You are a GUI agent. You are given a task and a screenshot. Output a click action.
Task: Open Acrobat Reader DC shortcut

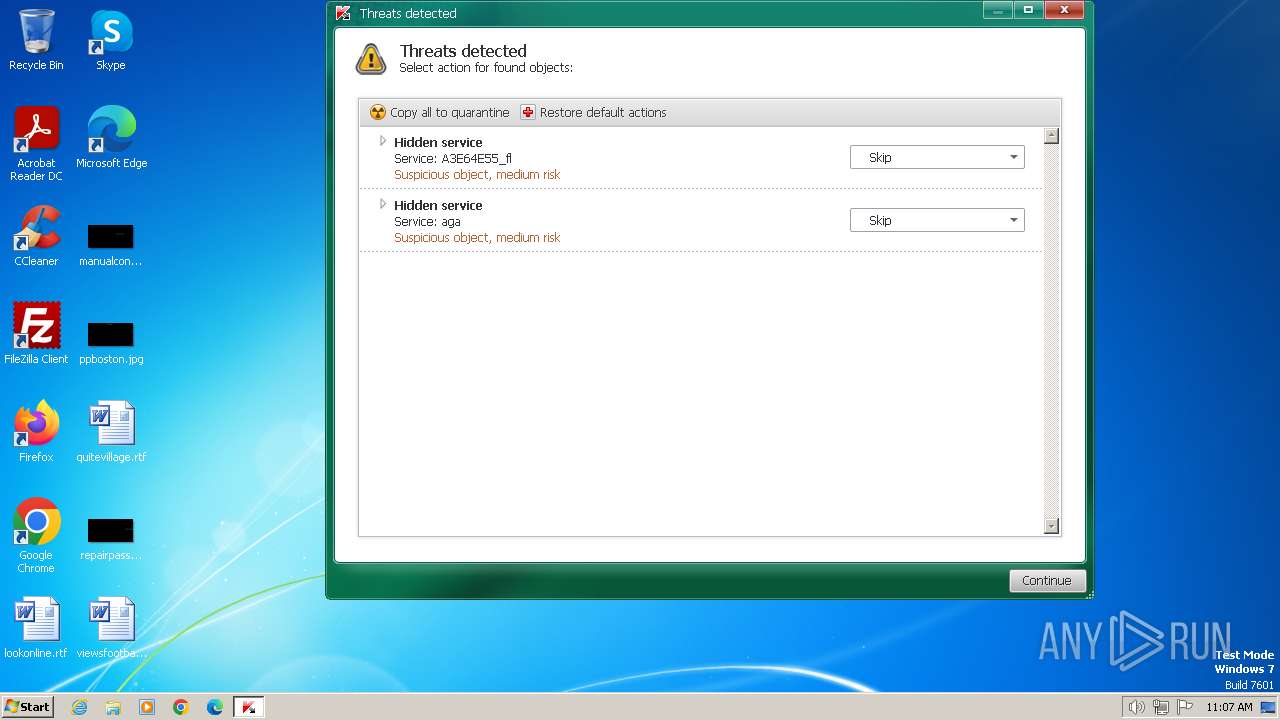coord(36,144)
